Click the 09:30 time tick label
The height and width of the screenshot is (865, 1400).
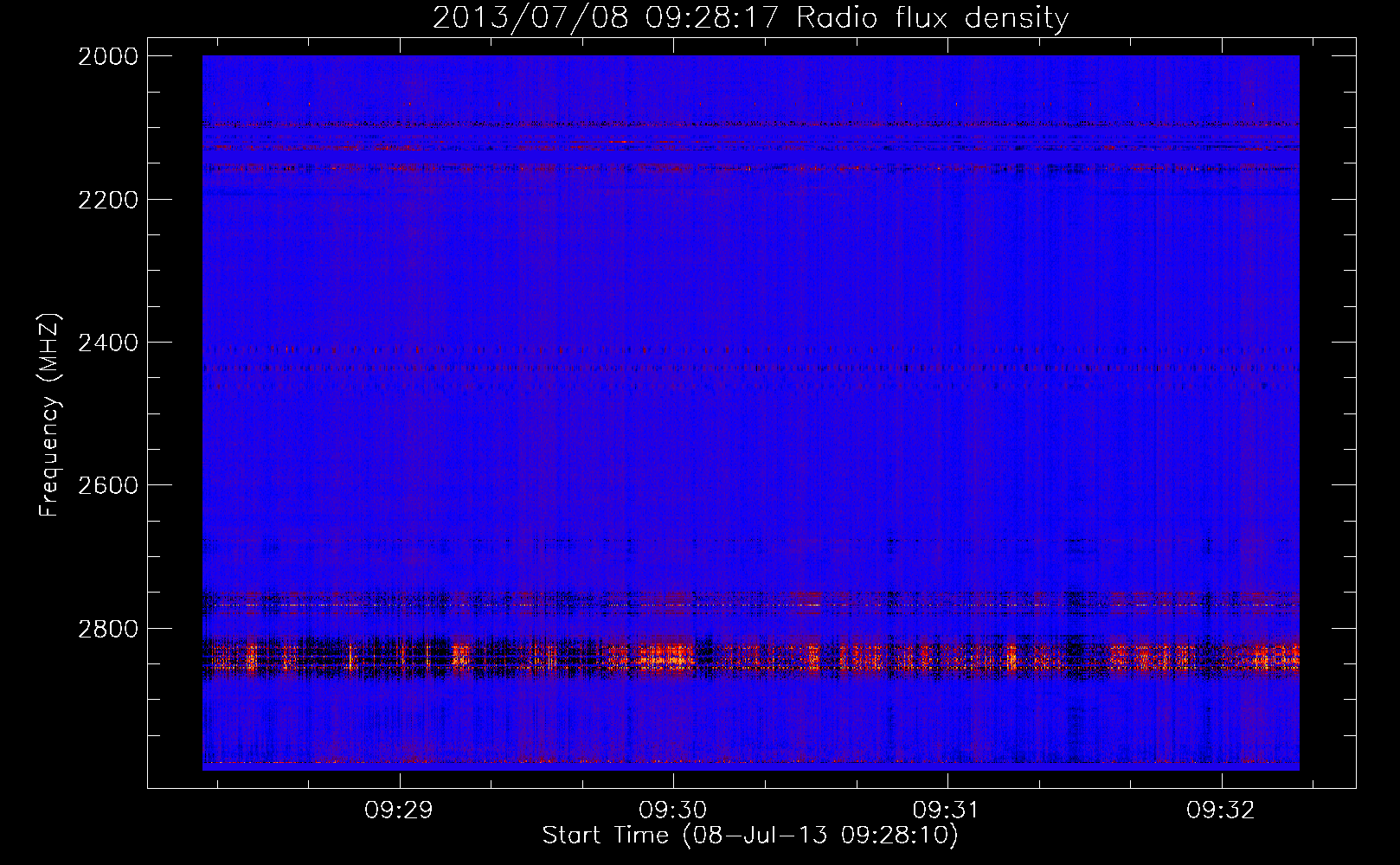[673, 811]
